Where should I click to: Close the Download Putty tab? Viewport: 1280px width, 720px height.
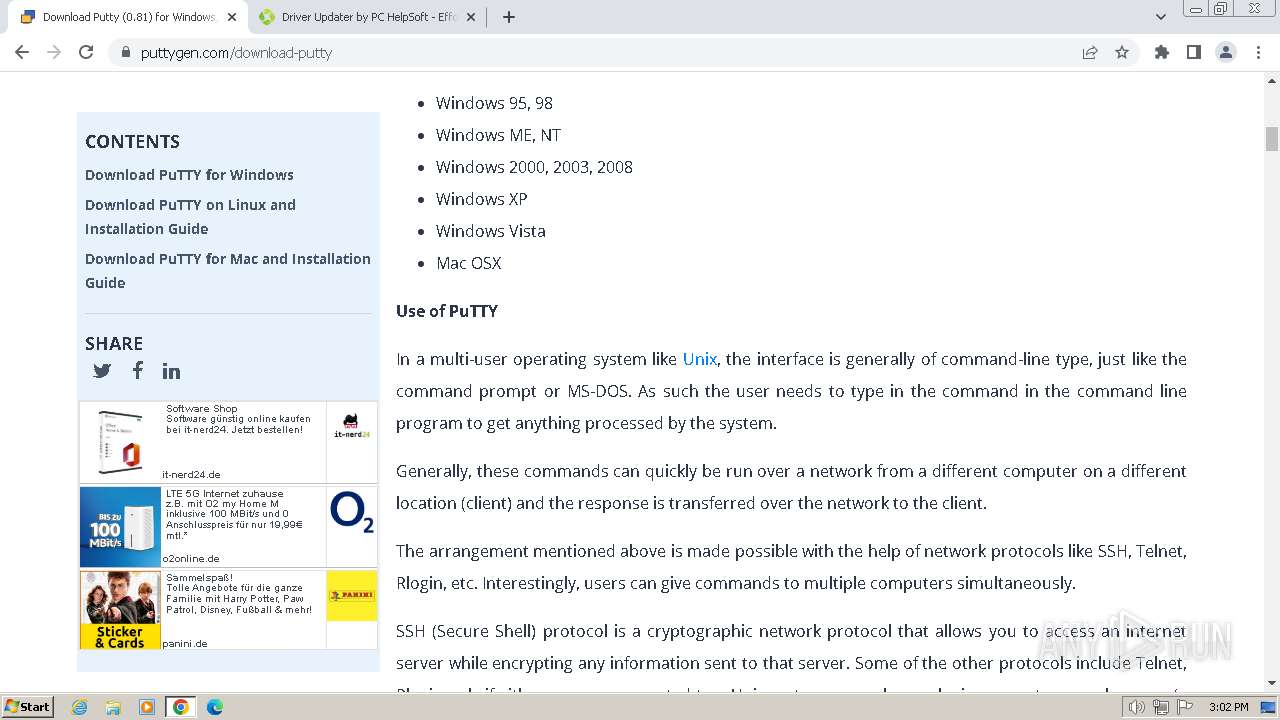click(x=232, y=17)
